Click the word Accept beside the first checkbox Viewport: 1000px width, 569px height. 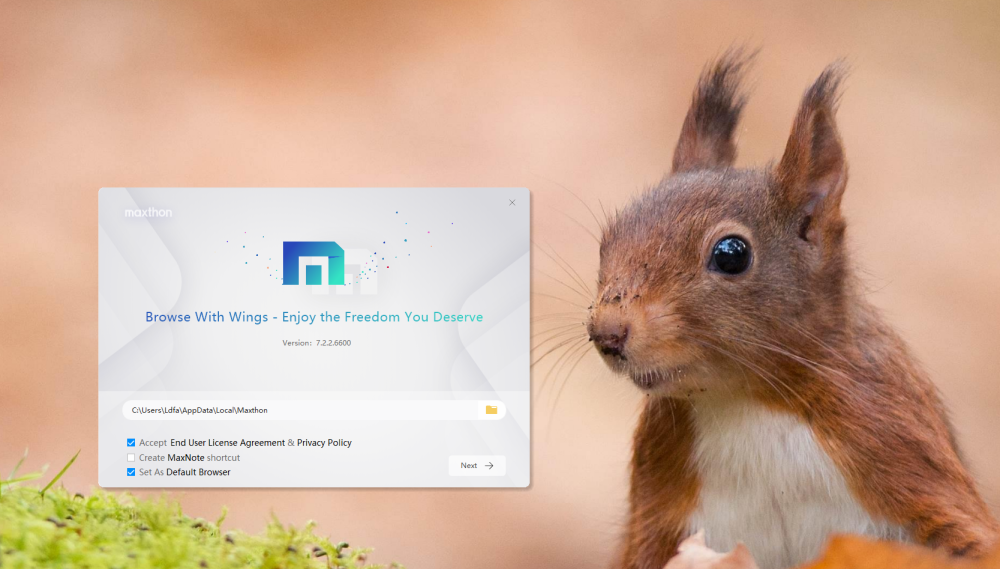click(x=153, y=443)
